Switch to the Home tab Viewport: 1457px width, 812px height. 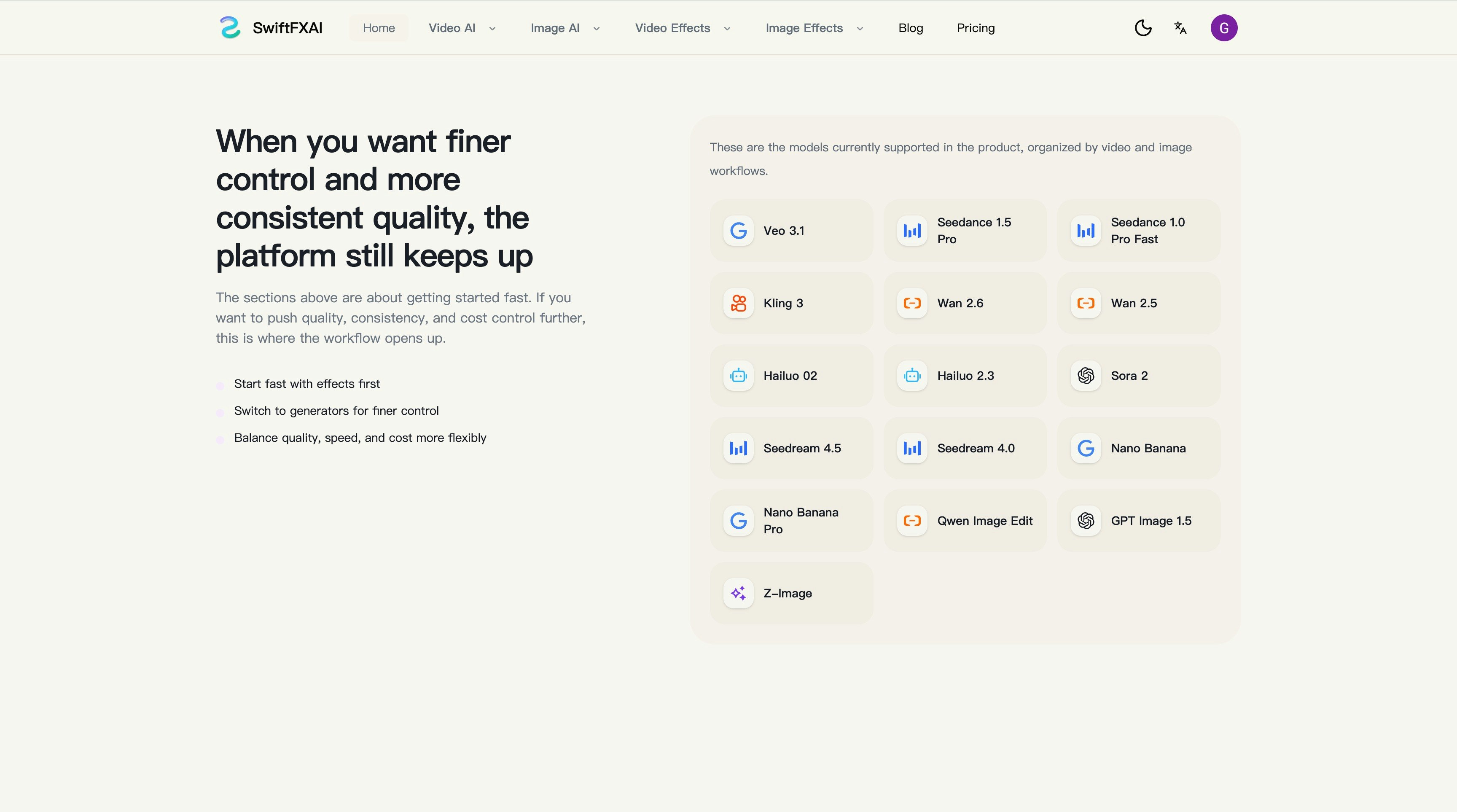click(378, 28)
